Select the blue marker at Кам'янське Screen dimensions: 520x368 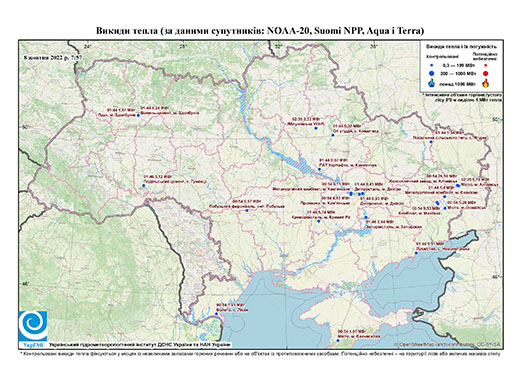(x=351, y=193)
